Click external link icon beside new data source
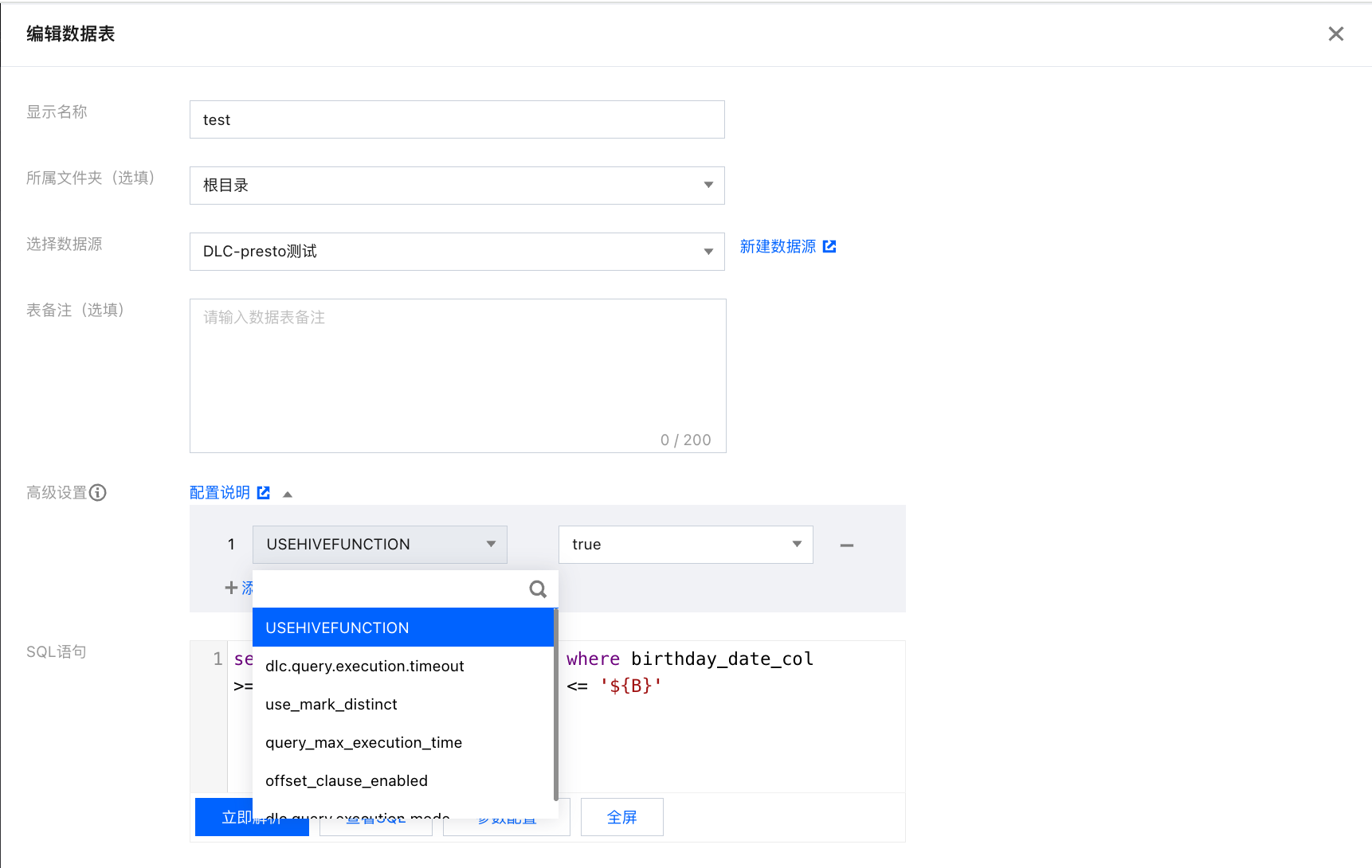1372x868 pixels. [x=829, y=247]
